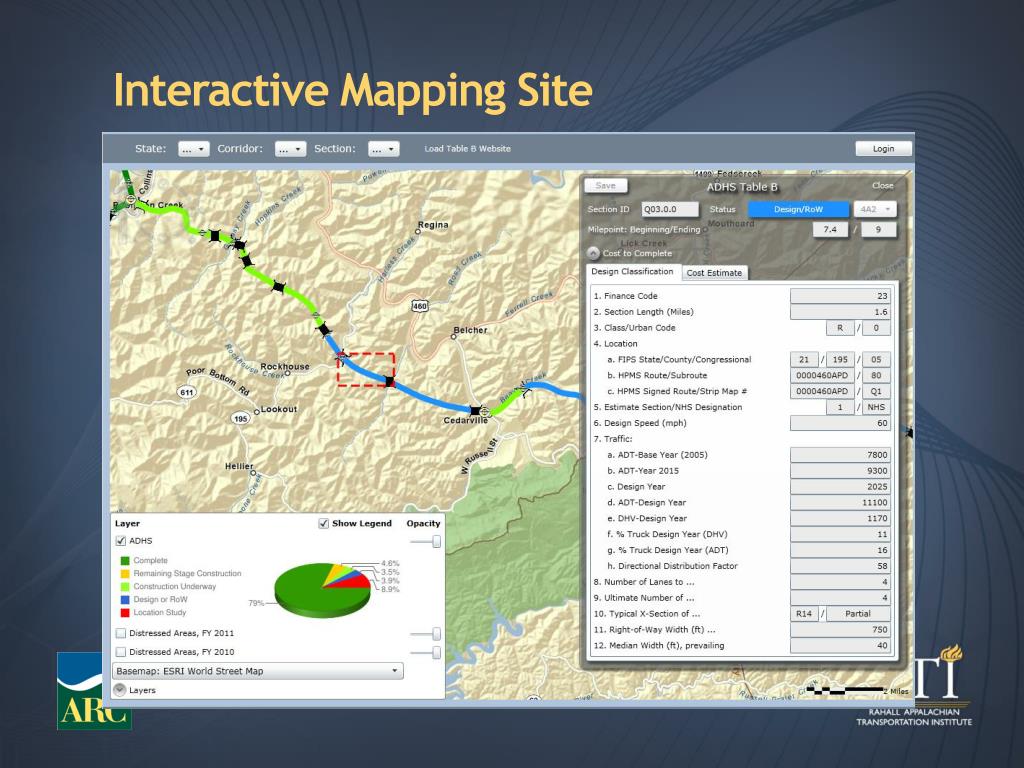
Task: Open the Basemap ESRI World Street Map dropdown
Action: coord(258,671)
